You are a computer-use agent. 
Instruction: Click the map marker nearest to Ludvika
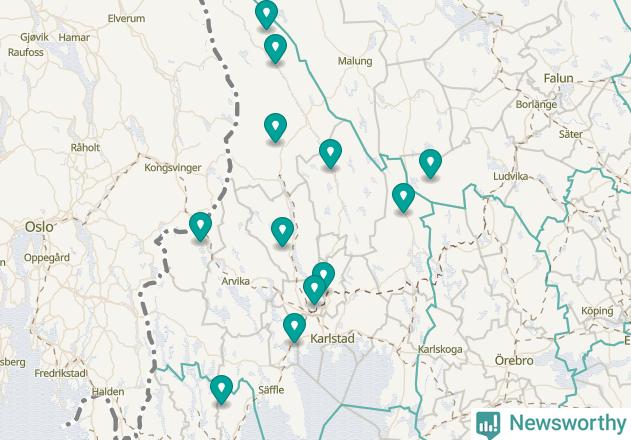pyautogui.click(x=430, y=162)
